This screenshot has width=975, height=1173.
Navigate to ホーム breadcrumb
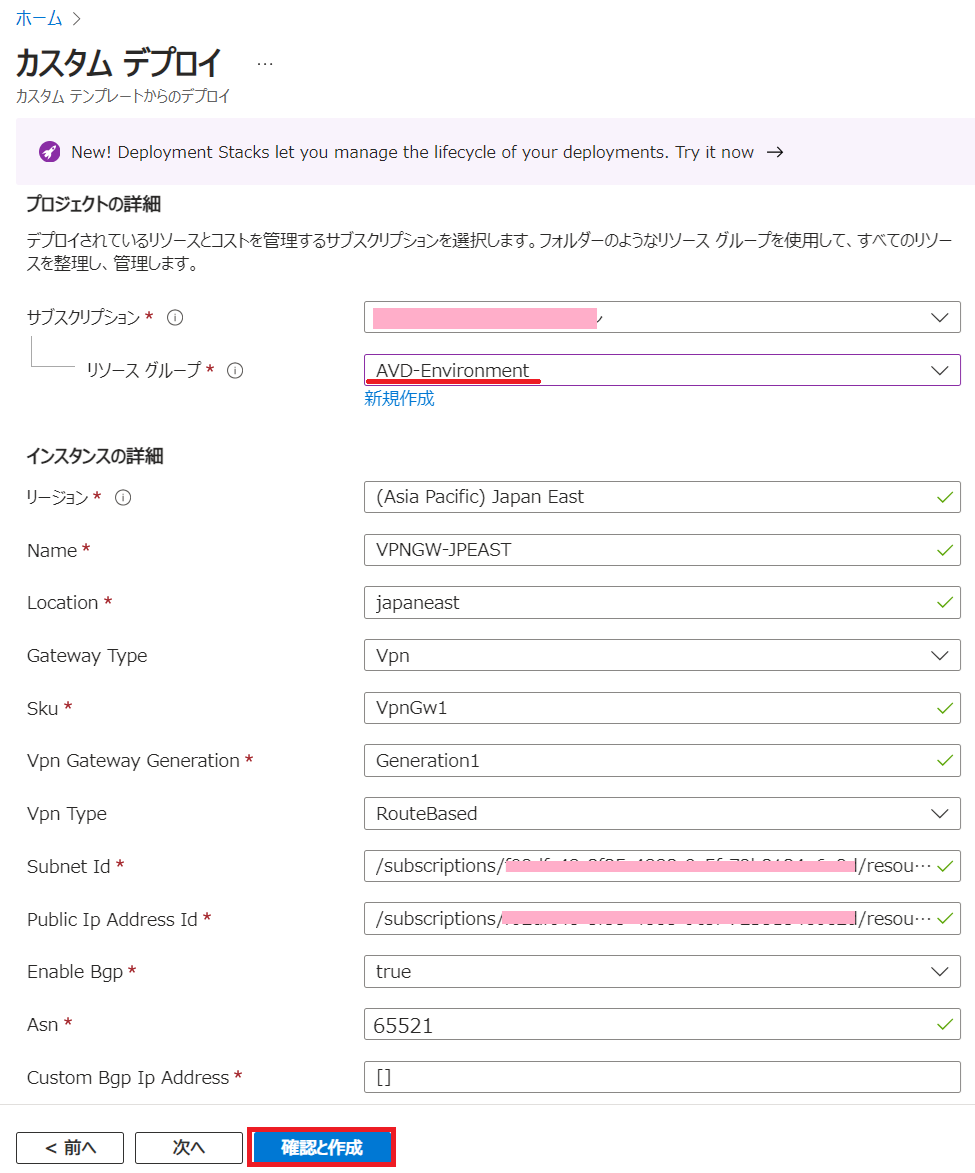tap(39, 19)
